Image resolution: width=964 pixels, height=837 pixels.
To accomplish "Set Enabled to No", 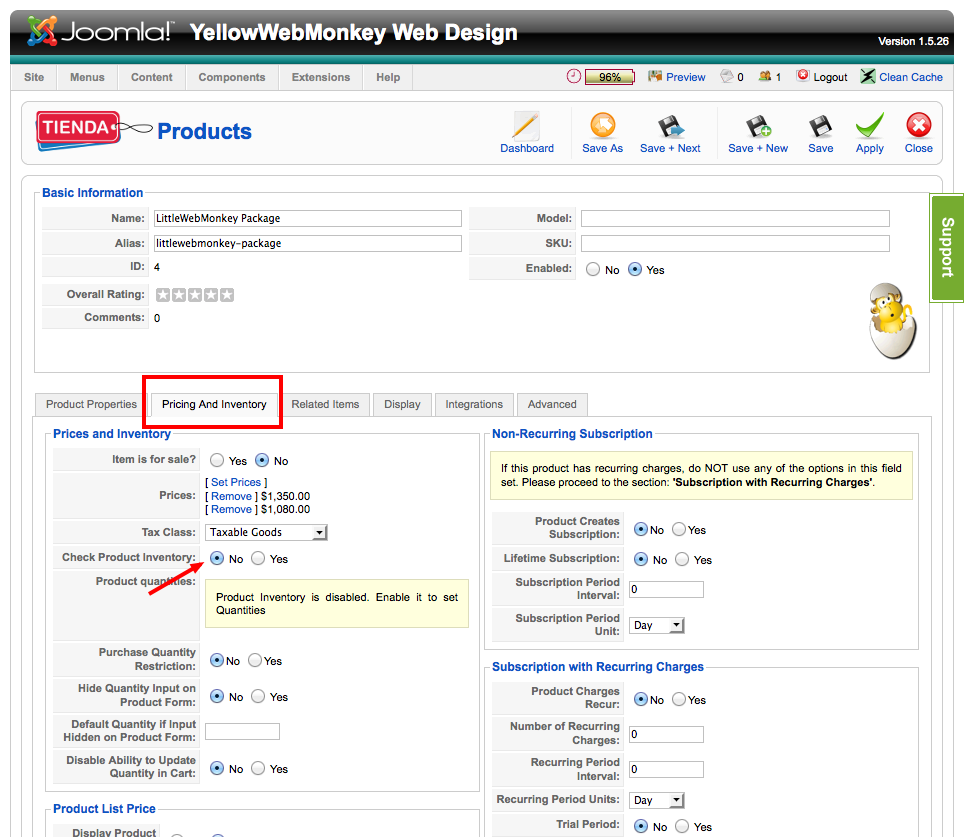I will (x=593, y=270).
